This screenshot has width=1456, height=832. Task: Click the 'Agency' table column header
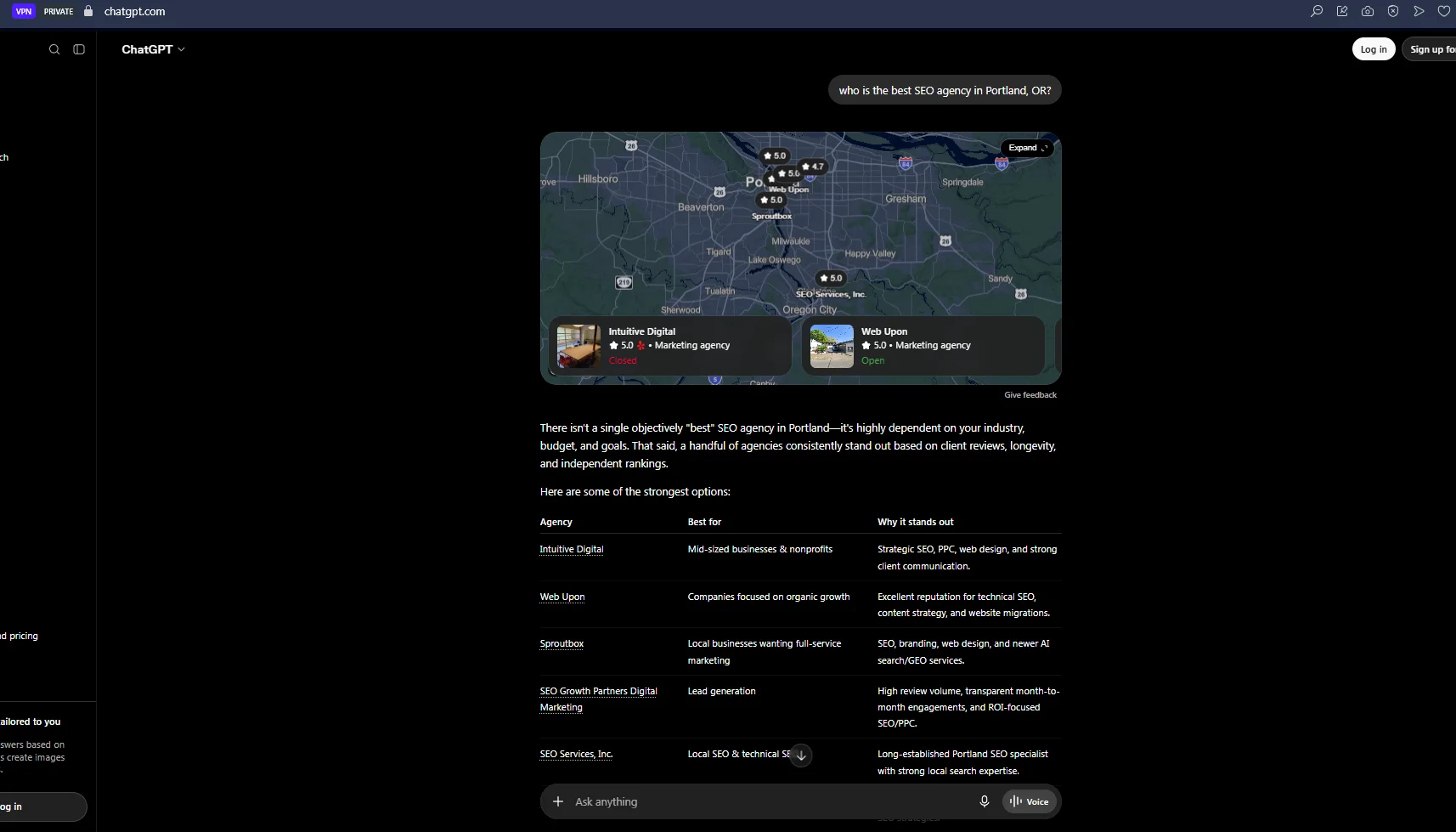(556, 523)
